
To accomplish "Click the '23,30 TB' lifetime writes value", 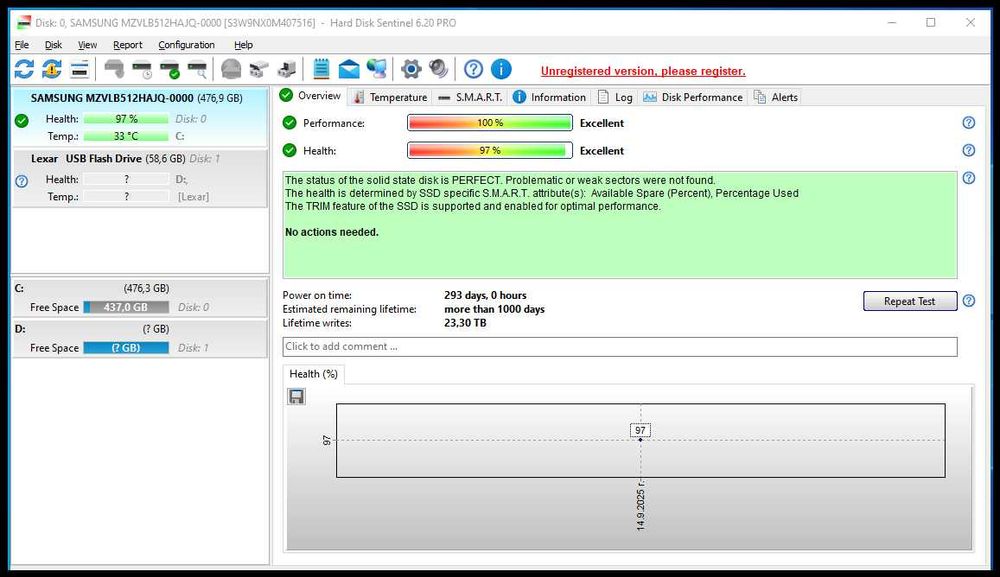I will coord(465,323).
